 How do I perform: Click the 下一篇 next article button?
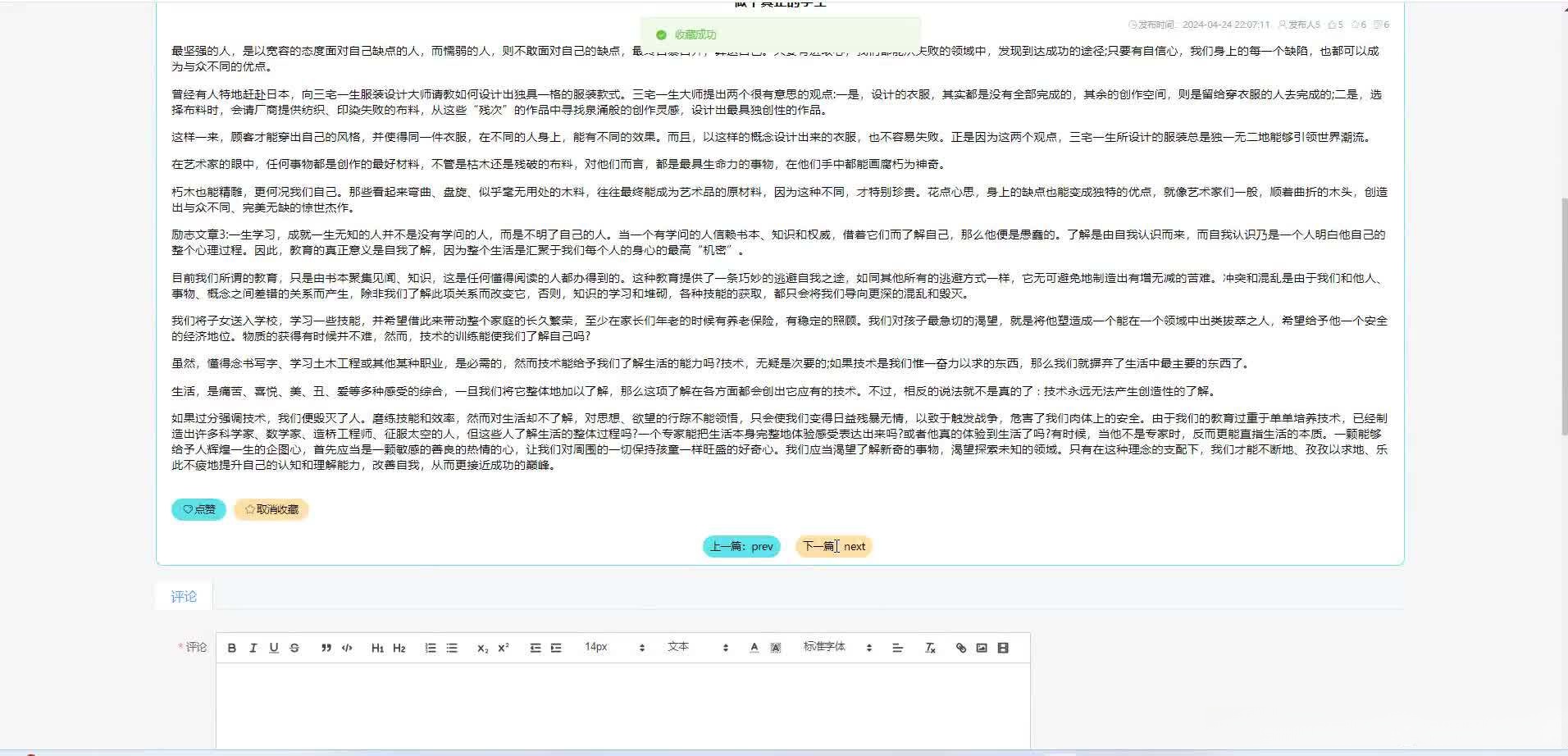pyautogui.click(x=833, y=545)
